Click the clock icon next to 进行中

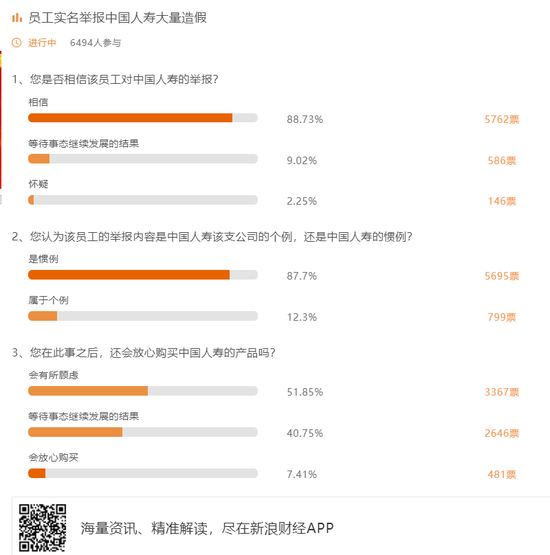click(x=17, y=43)
